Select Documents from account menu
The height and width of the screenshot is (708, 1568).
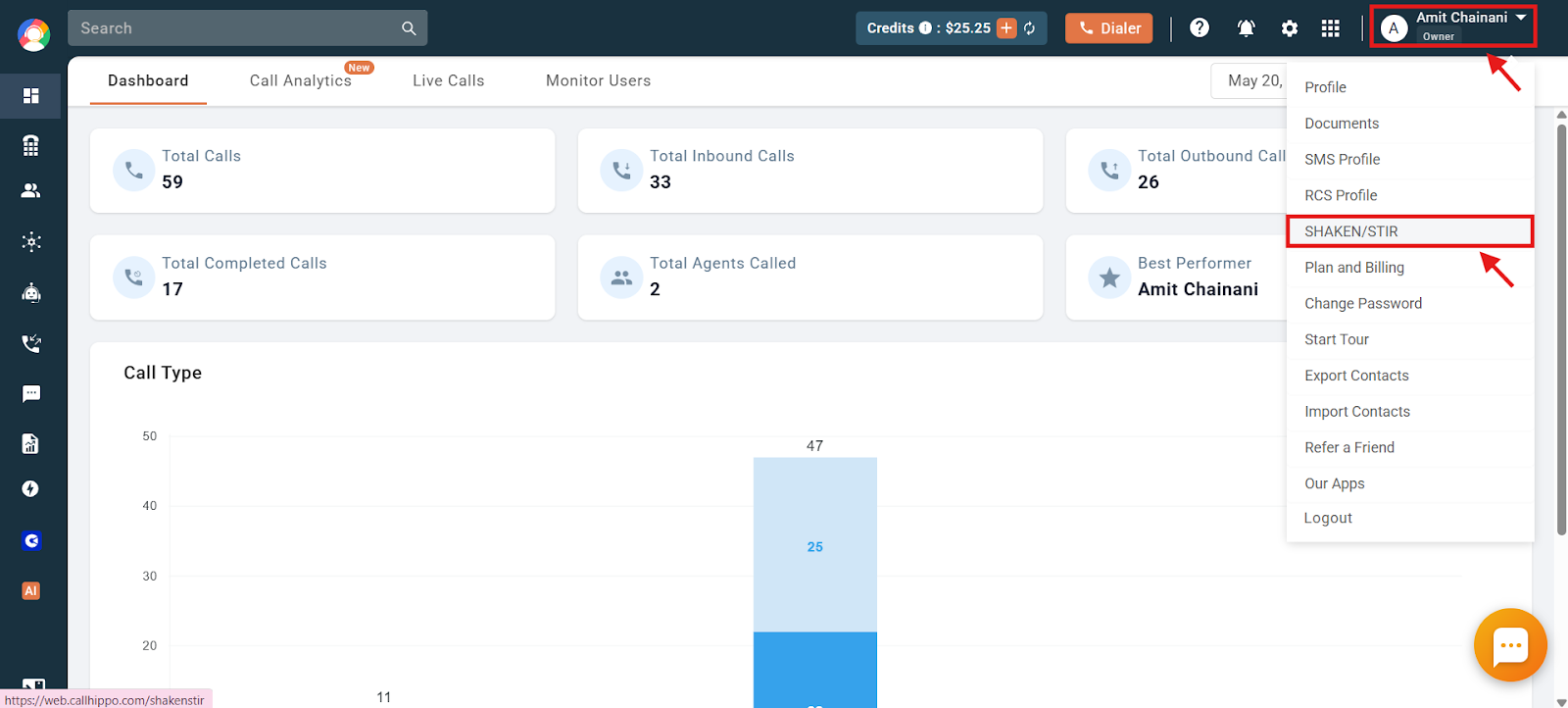pyautogui.click(x=1409, y=124)
